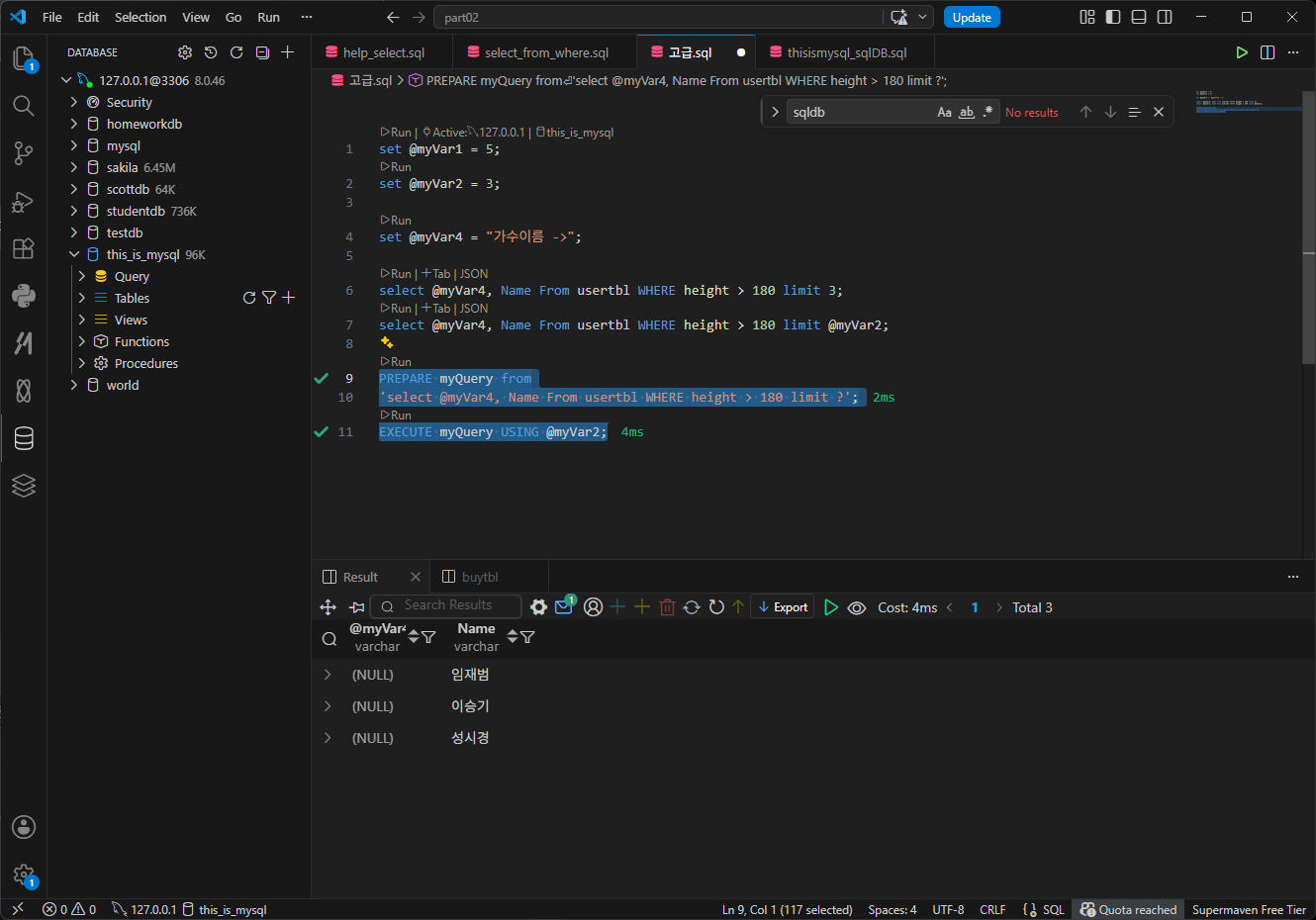This screenshot has width=1316, height=920.
Task: Toggle Use Regular Expression in find
Action: tap(987, 112)
